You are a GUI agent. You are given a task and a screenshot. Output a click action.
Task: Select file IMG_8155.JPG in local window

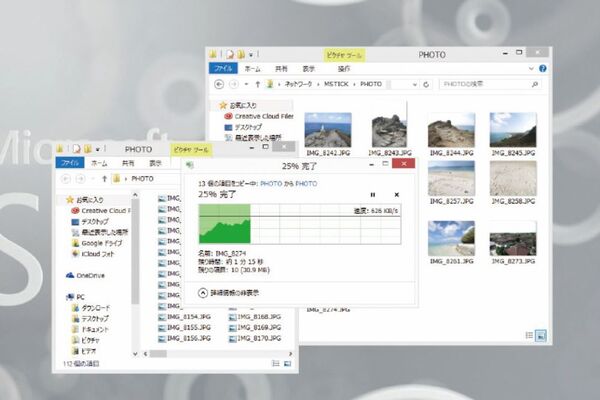(x=184, y=328)
